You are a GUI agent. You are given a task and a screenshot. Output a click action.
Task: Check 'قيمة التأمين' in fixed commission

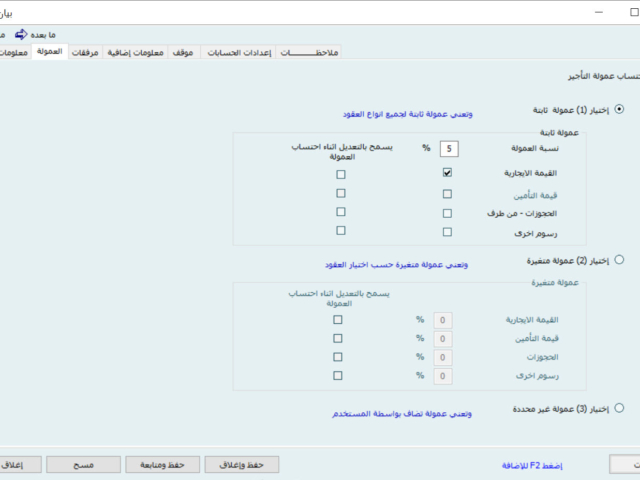pos(447,194)
